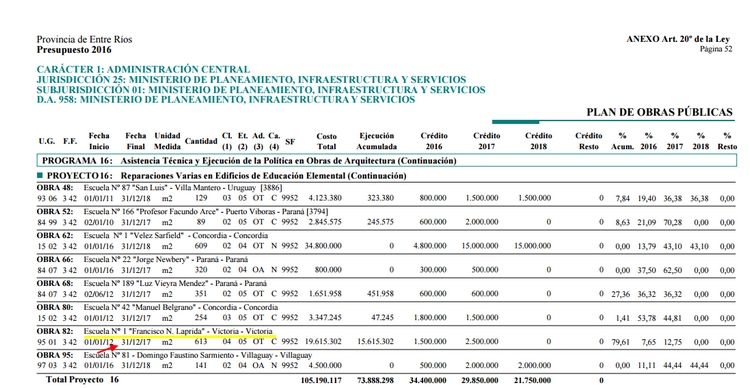Screen dimensions: 750x388
Task: Select the Costo Total column header
Action: click(326, 141)
